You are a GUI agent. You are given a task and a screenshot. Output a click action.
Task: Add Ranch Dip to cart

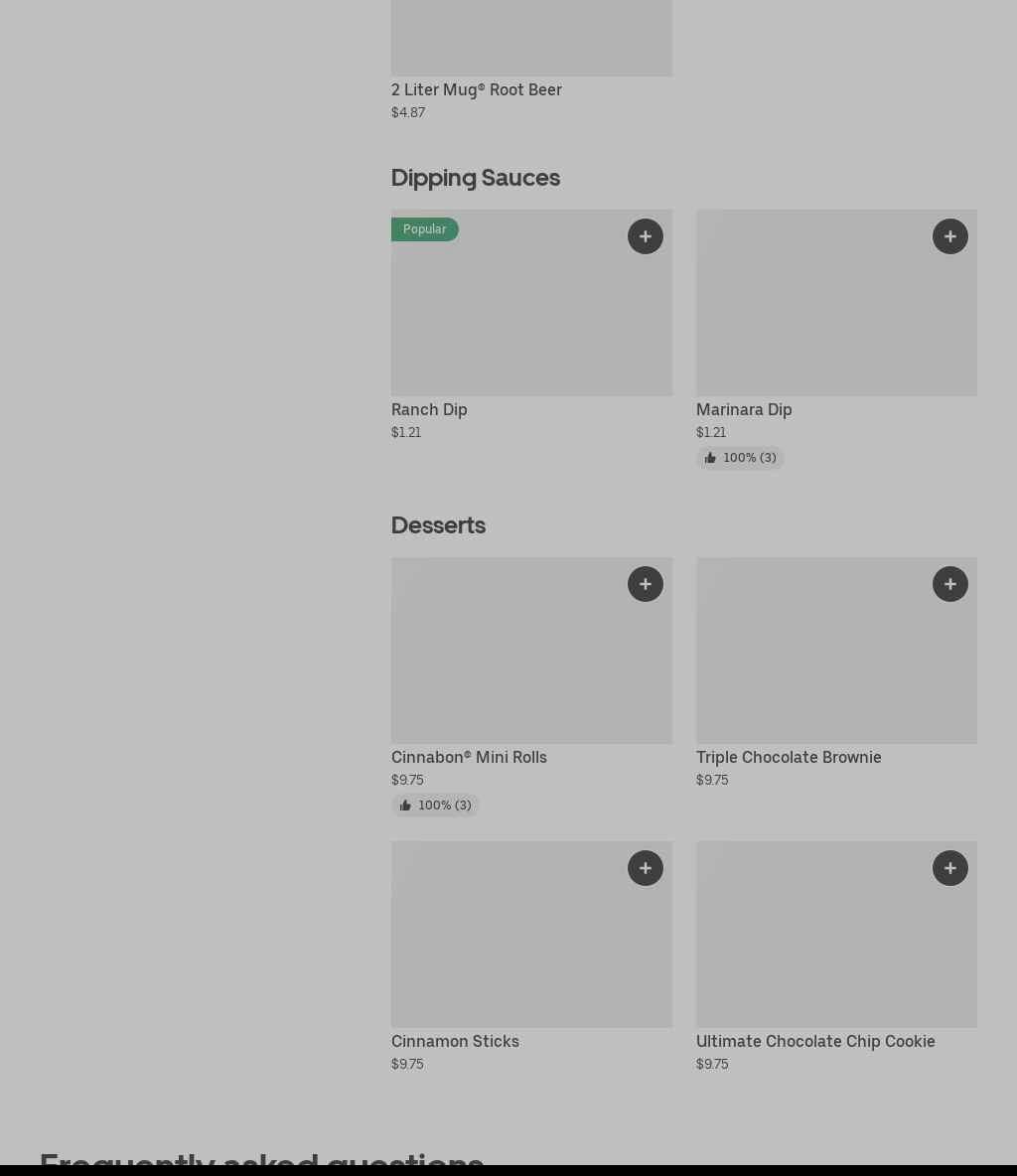pos(645,236)
